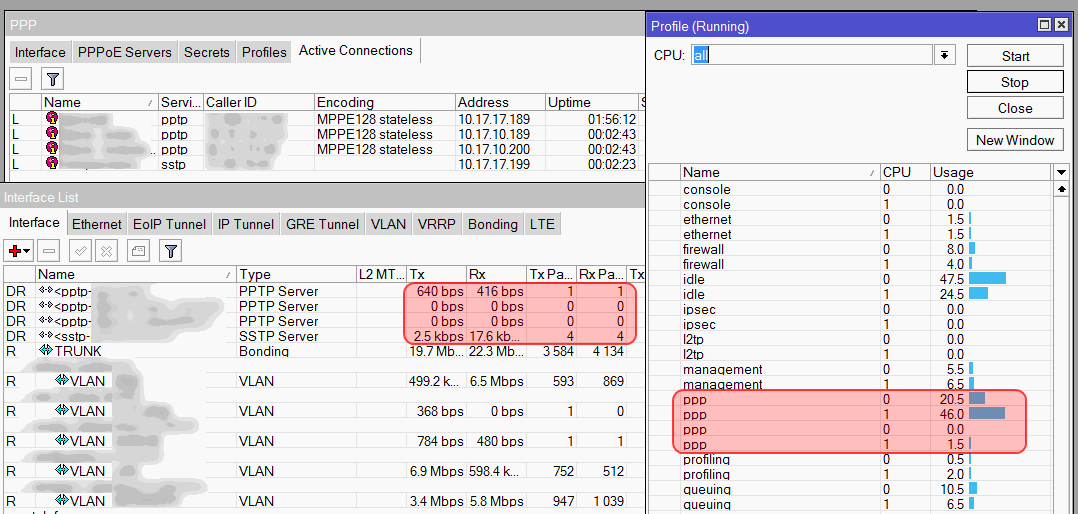Open the Ethernet tab in Interface List
The width and height of the screenshot is (1078, 514).
[x=97, y=224]
